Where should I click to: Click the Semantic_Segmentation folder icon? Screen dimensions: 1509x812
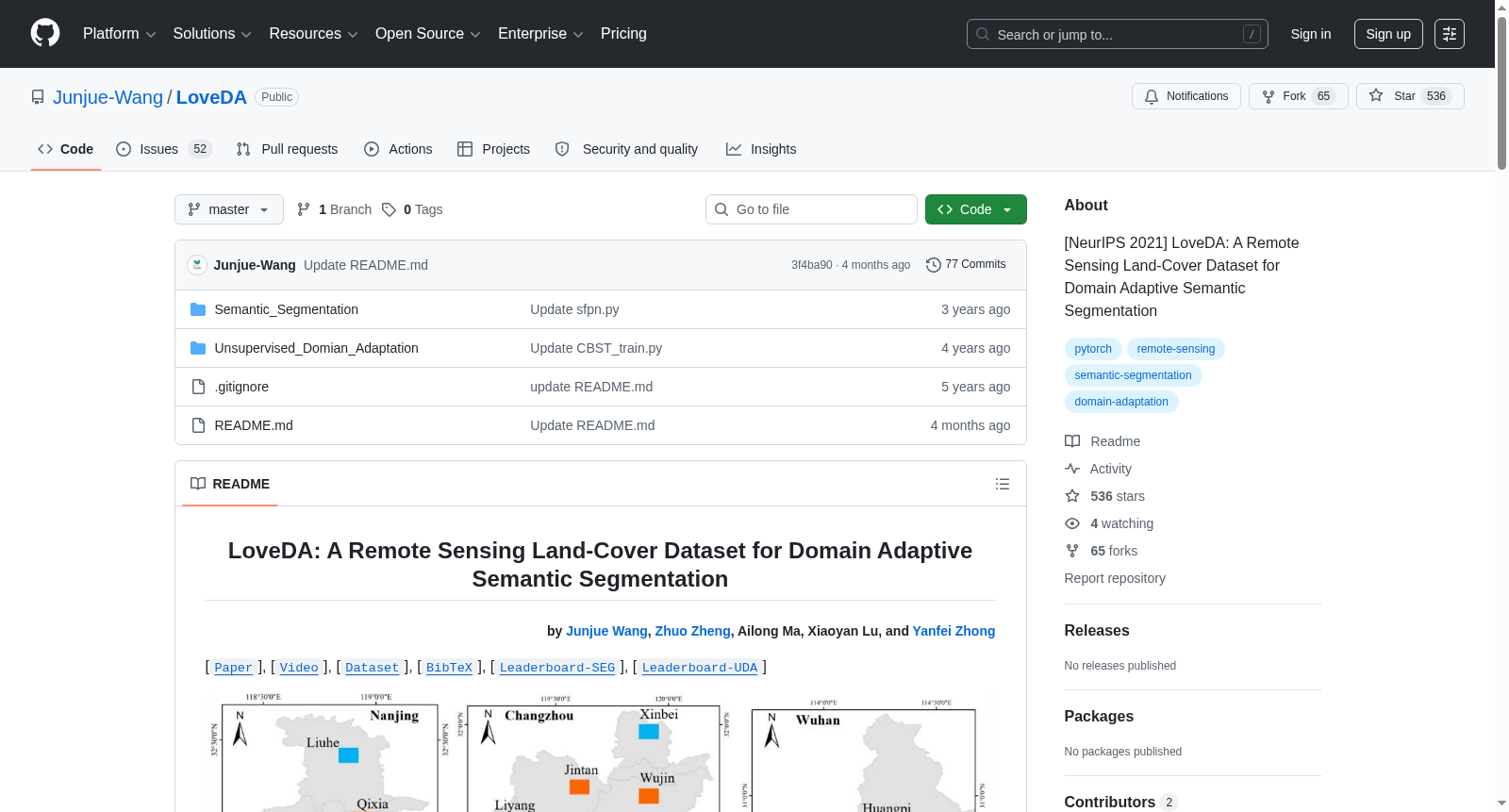tap(198, 309)
